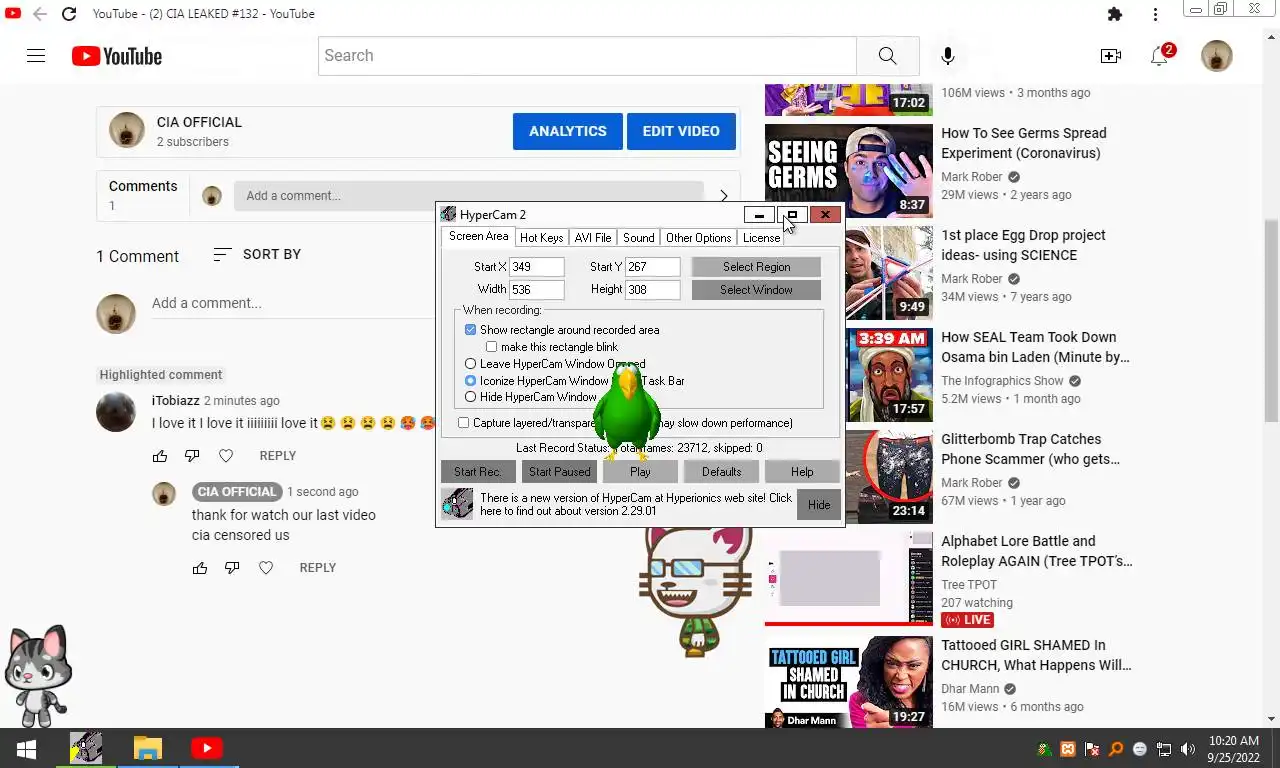Focus the YouTube search box
Screen dimensions: 1280x768
click(588, 56)
